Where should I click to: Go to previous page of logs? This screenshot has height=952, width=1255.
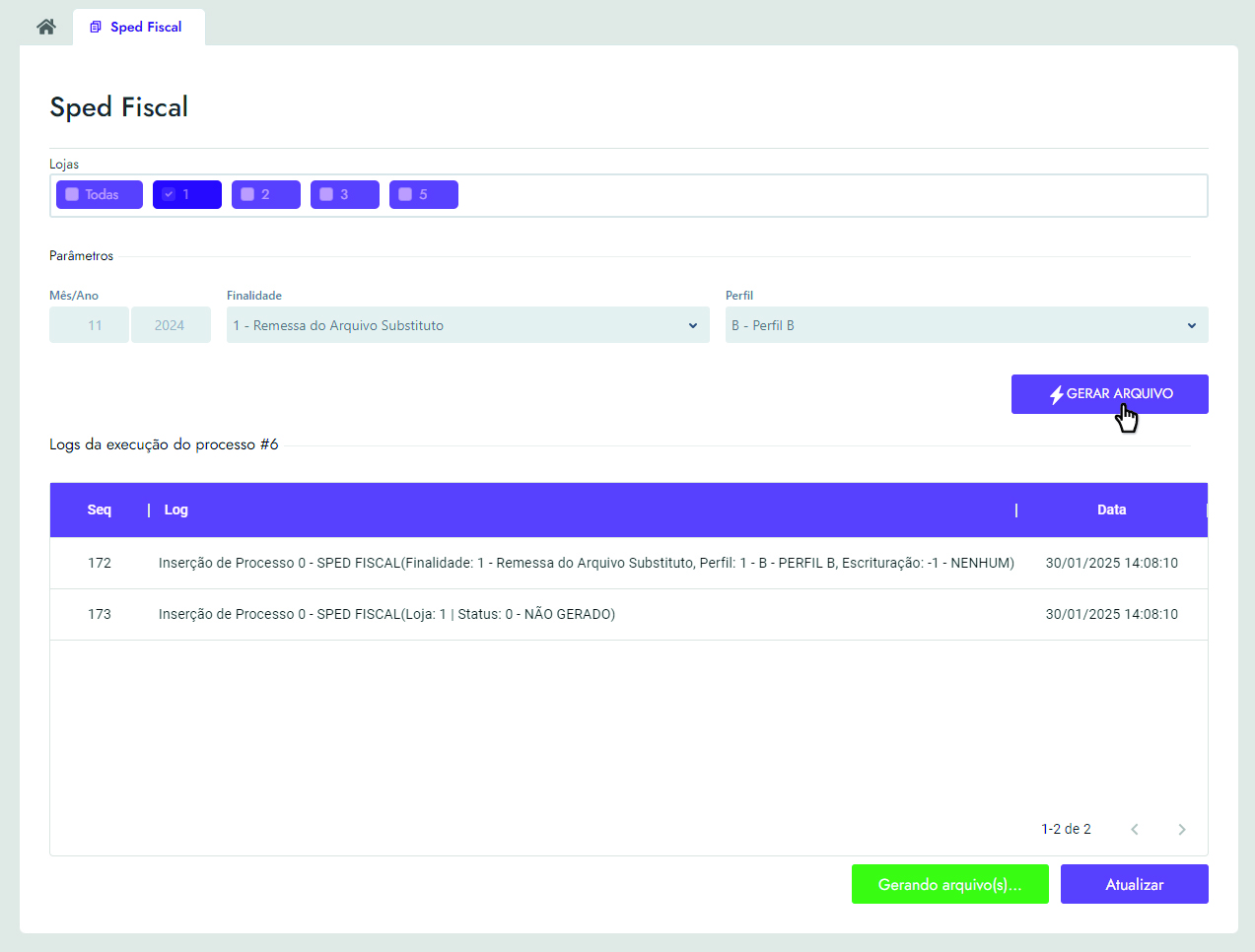[x=1135, y=830]
